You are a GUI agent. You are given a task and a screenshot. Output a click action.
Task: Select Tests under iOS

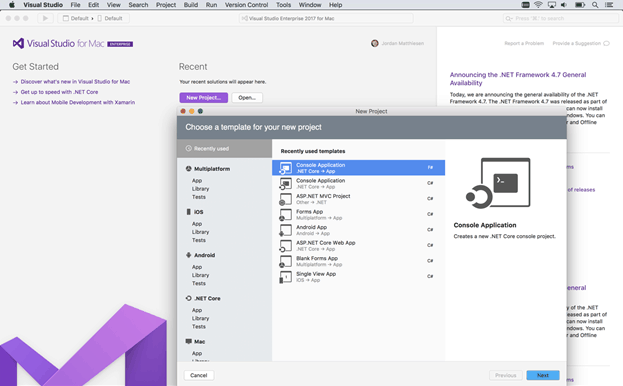pyautogui.click(x=199, y=240)
